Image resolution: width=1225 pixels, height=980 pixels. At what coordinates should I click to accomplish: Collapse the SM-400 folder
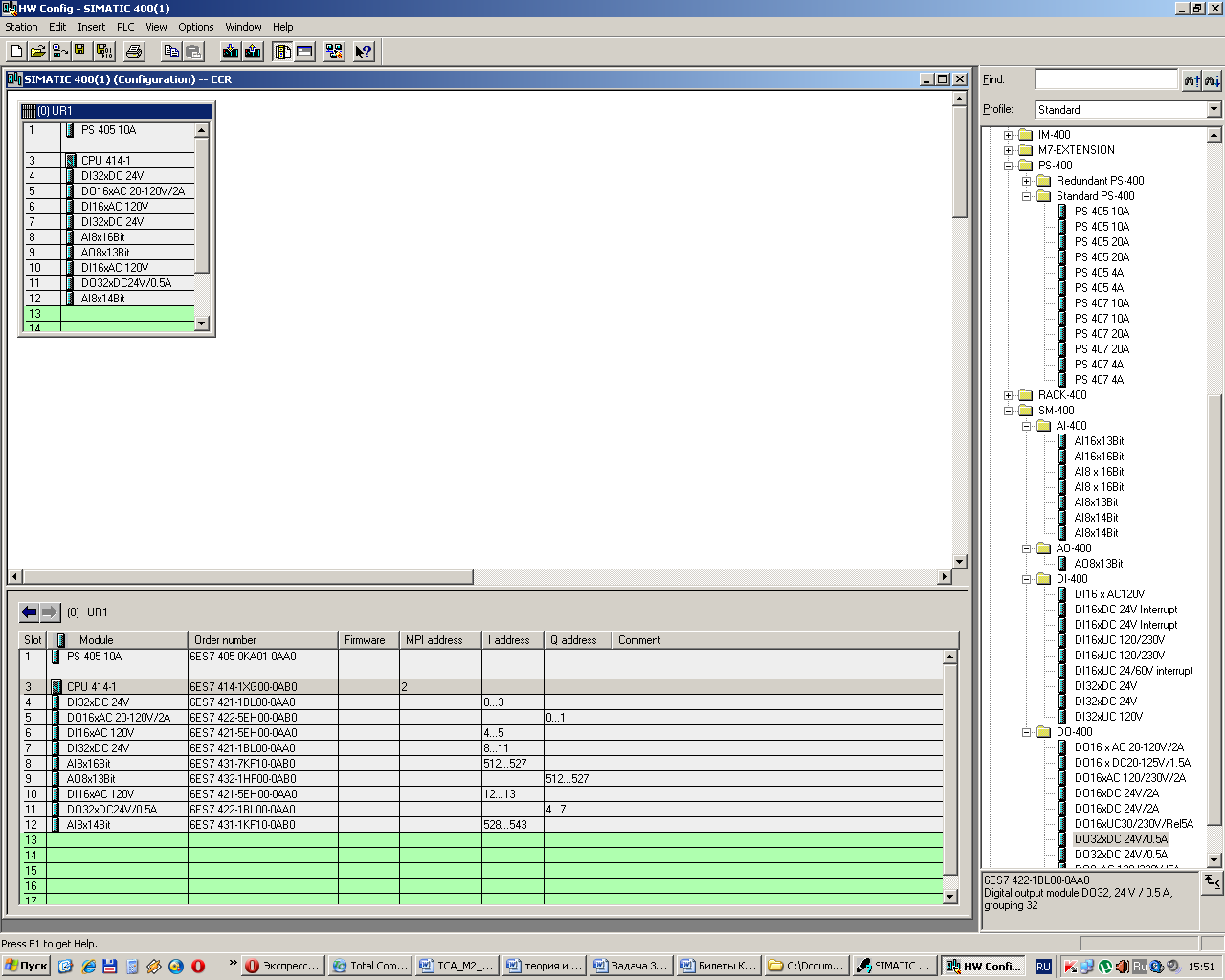(x=1008, y=411)
